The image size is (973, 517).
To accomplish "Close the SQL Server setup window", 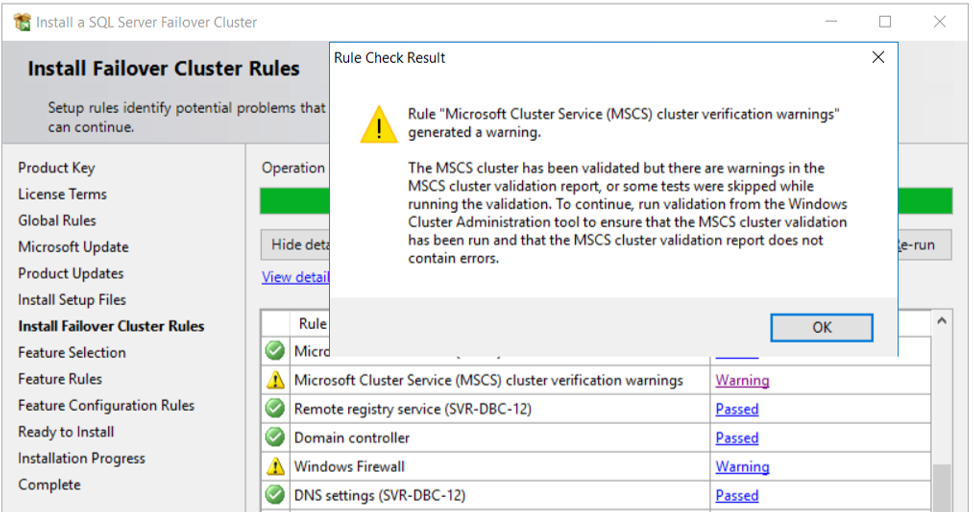I will tap(939, 22).
